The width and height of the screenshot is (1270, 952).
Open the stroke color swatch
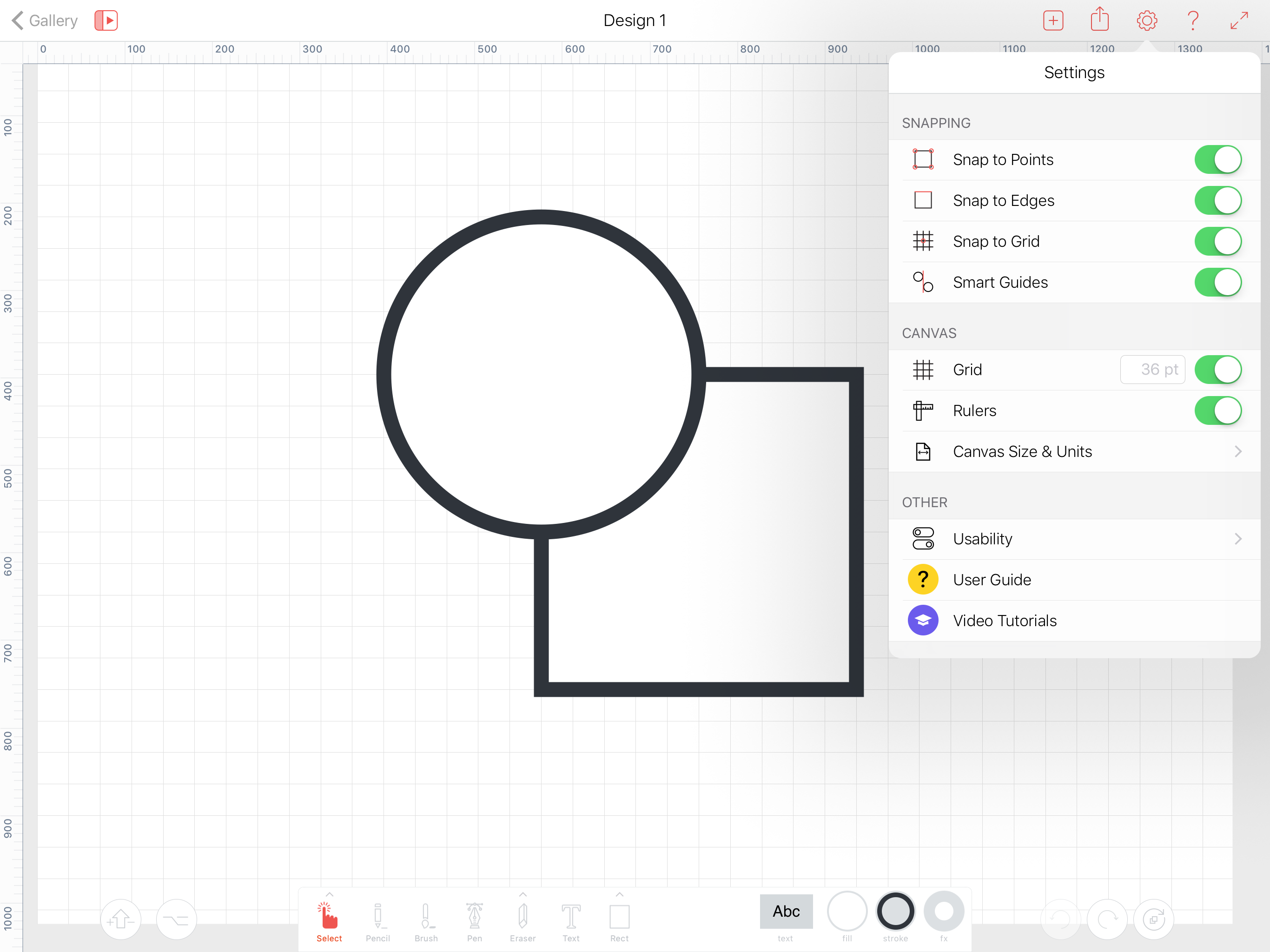(895, 911)
